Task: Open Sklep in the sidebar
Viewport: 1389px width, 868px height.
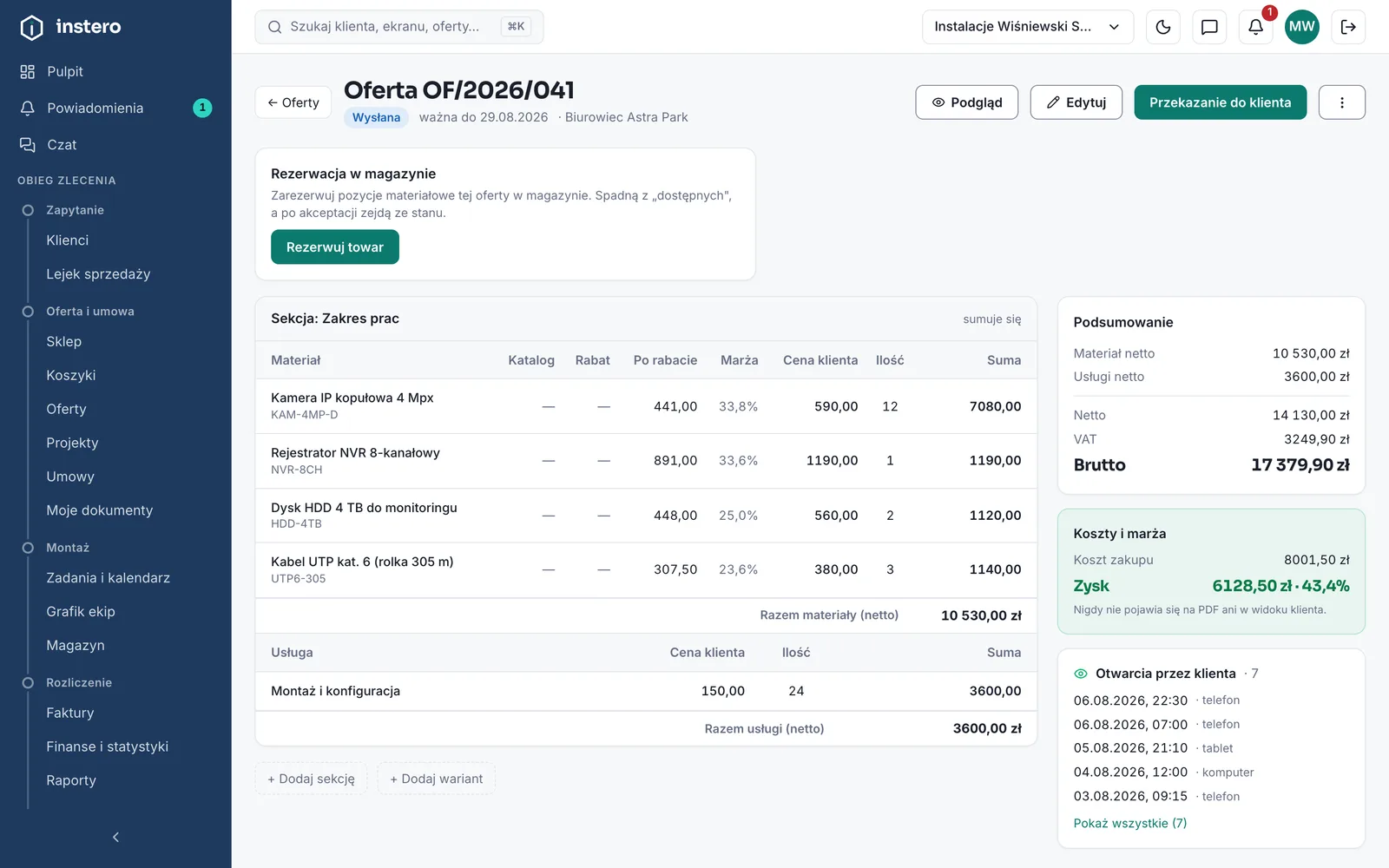Action: pyautogui.click(x=64, y=342)
